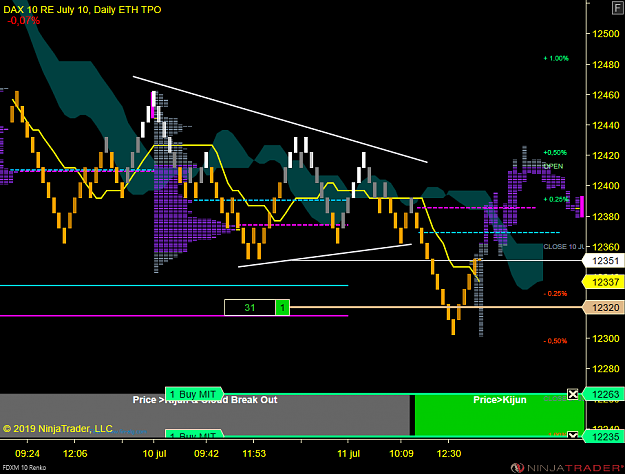The image size is (625, 474).
Task: Click the 11 jul date axis label
Action: (348, 454)
